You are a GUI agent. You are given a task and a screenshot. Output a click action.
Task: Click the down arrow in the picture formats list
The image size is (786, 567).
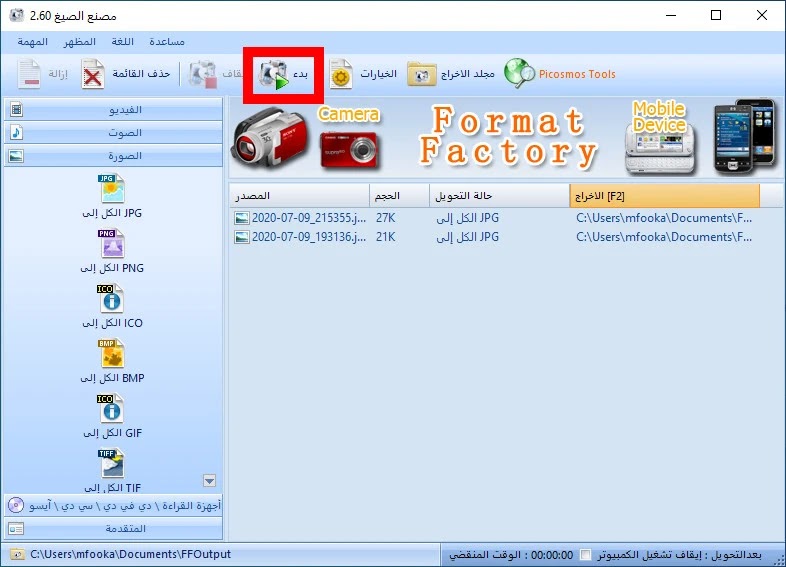[x=210, y=481]
